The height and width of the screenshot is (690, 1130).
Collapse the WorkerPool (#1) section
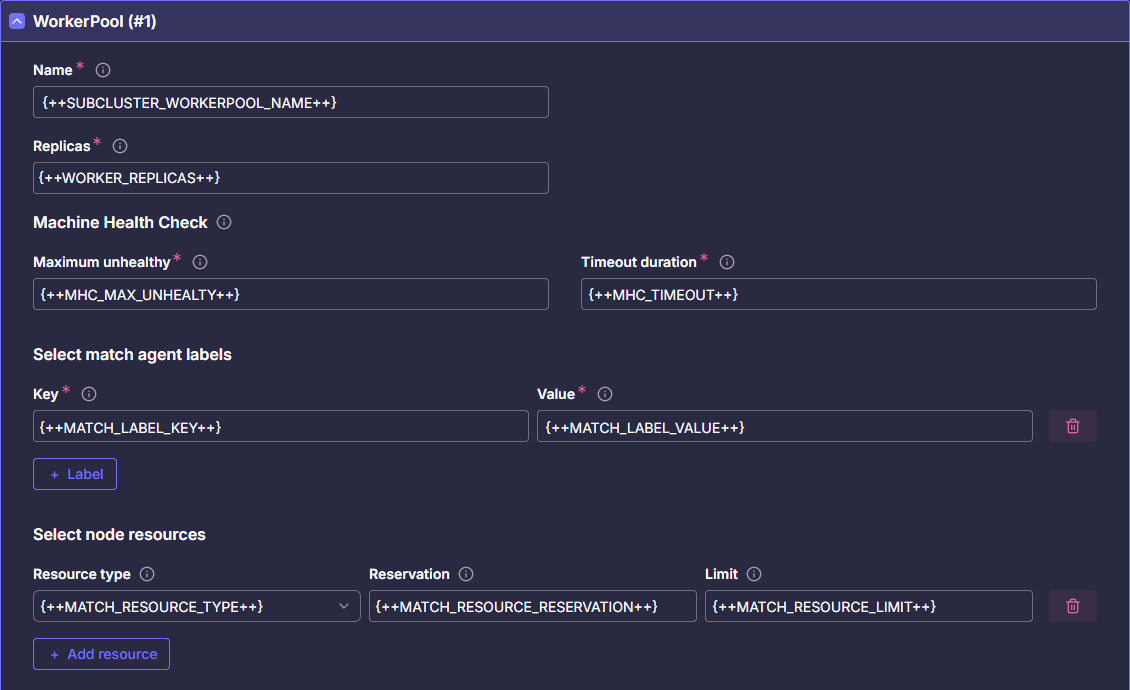pos(17,21)
